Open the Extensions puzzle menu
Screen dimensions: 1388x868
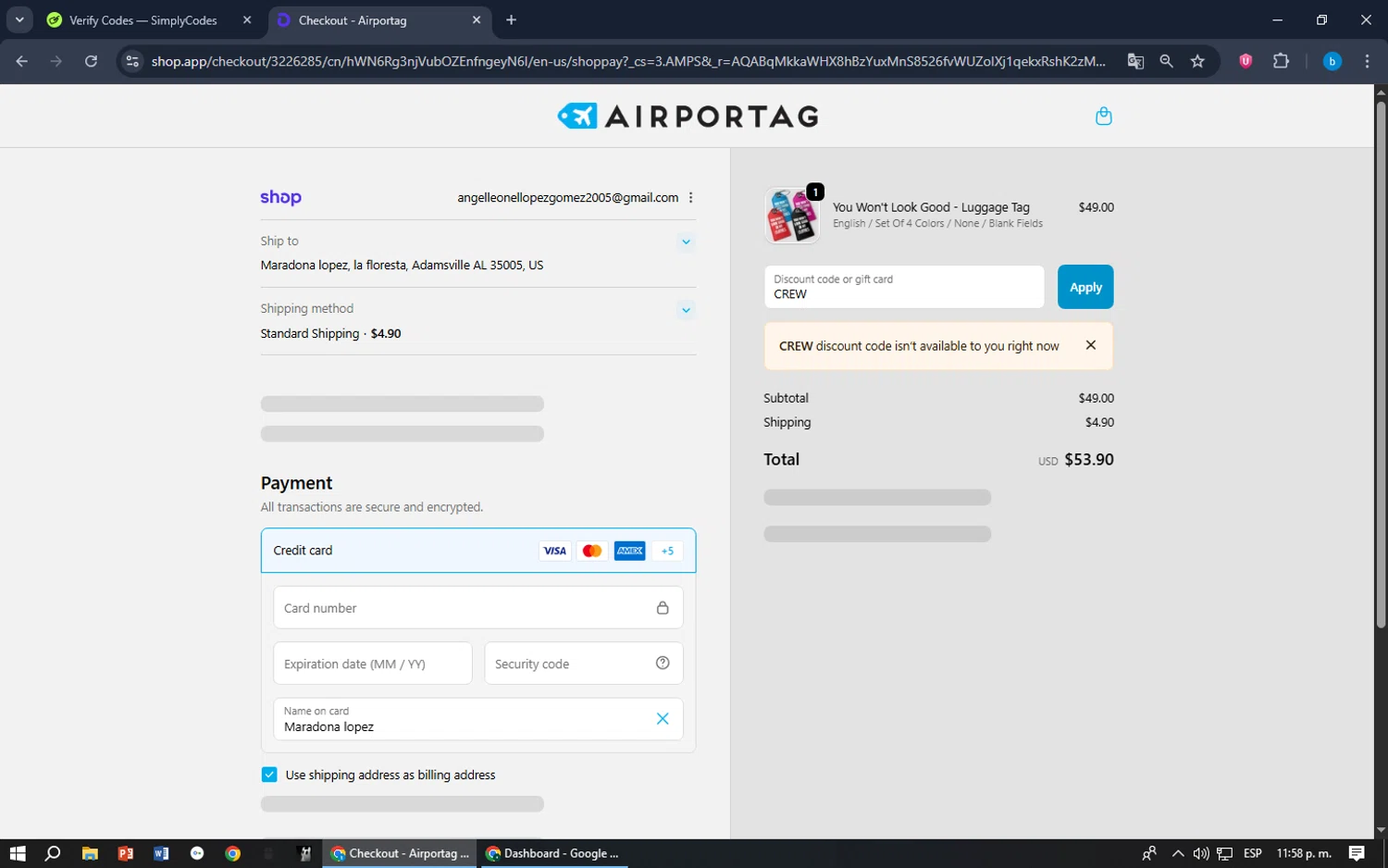point(1281,61)
